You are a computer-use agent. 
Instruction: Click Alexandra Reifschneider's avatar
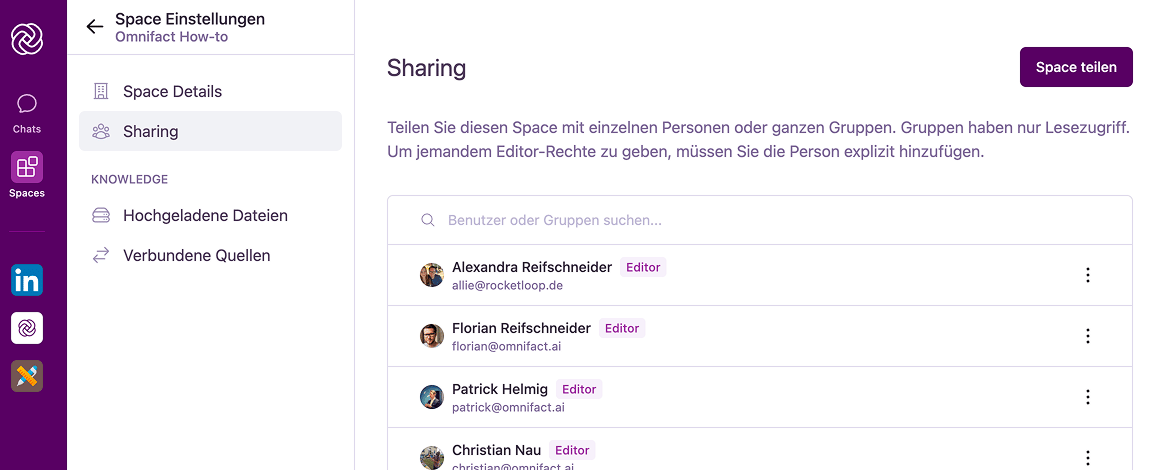pos(432,275)
